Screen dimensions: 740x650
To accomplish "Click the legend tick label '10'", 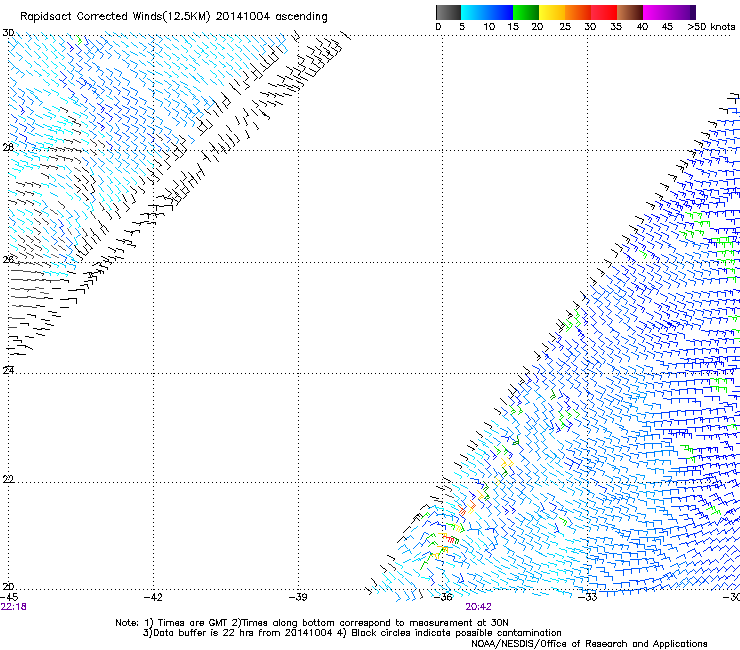I will (x=489, y=27).
